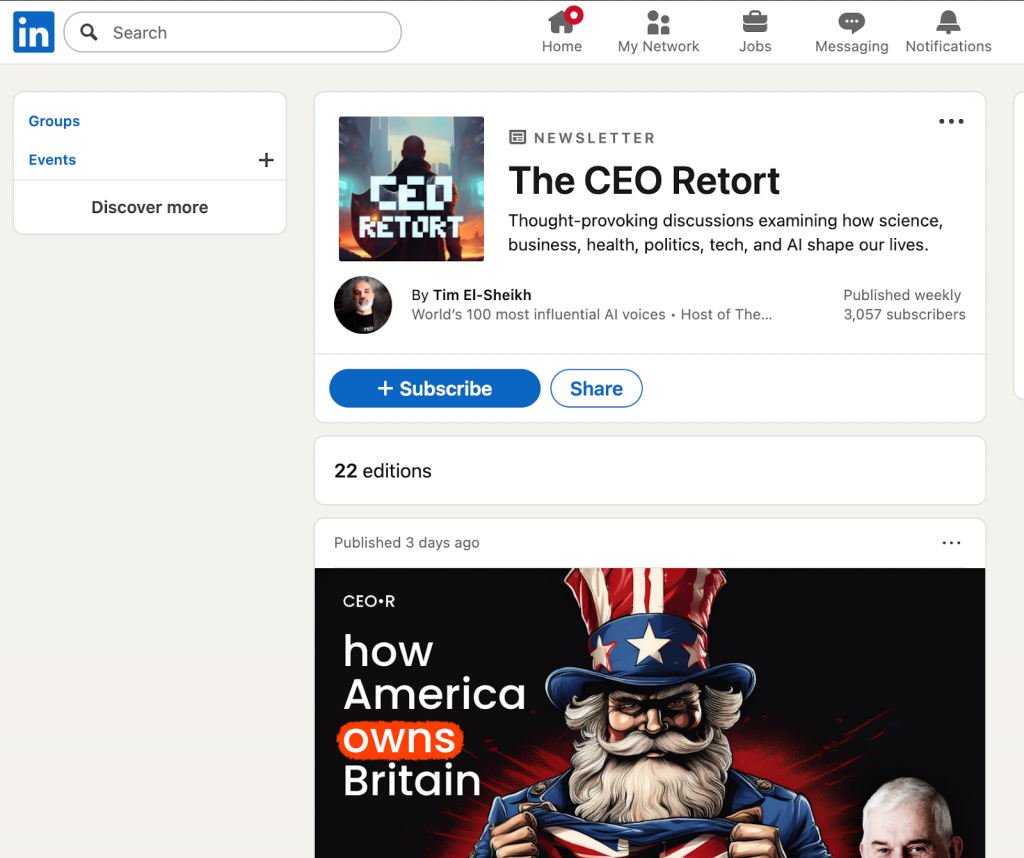Open My Network icon
This screenshot has width=1024, height=858.
658,22
